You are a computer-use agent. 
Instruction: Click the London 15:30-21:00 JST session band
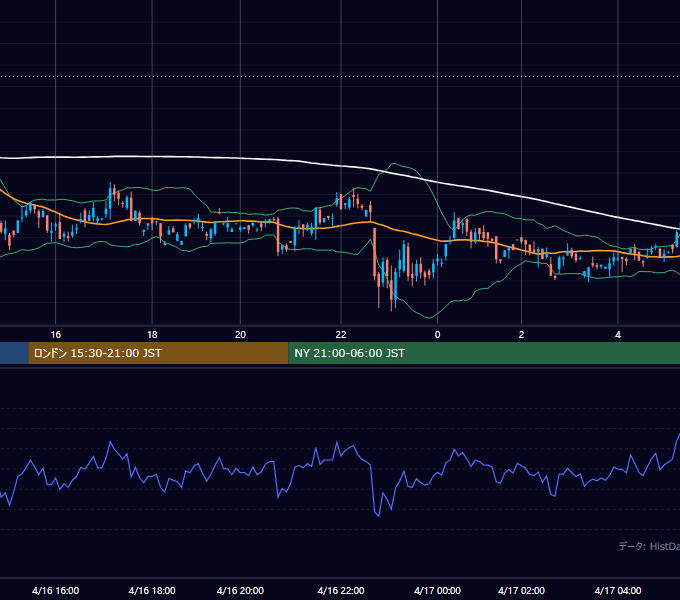pyautogui.click(x=158, y=353)
